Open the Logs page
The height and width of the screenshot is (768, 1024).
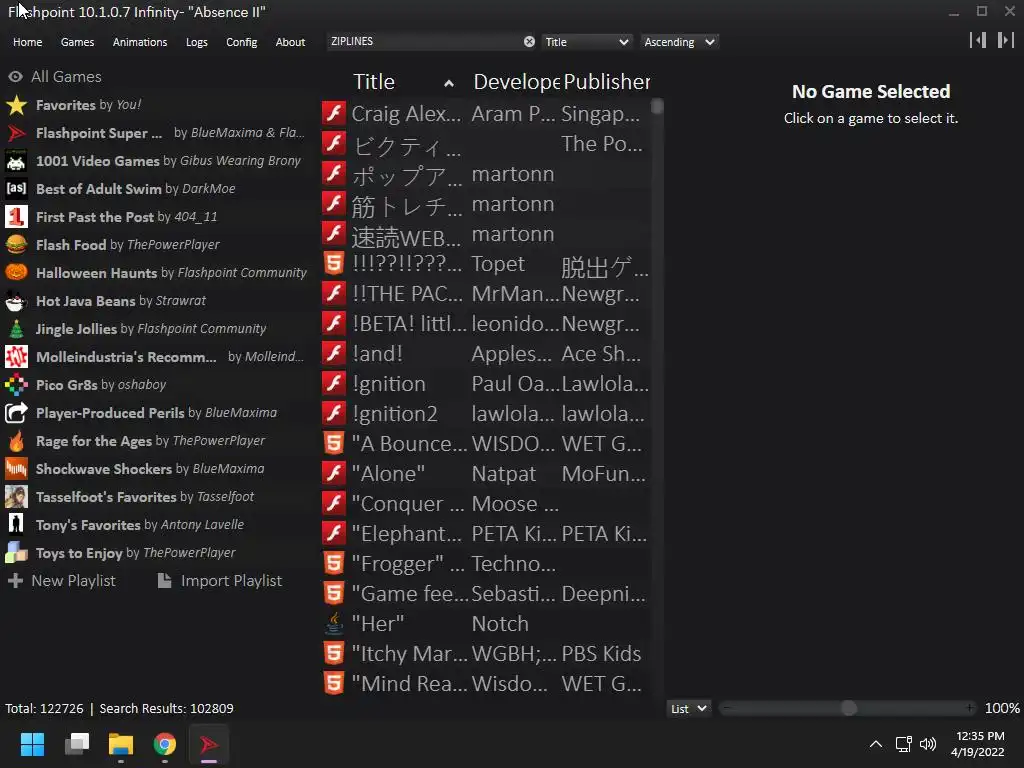(197, 42)
